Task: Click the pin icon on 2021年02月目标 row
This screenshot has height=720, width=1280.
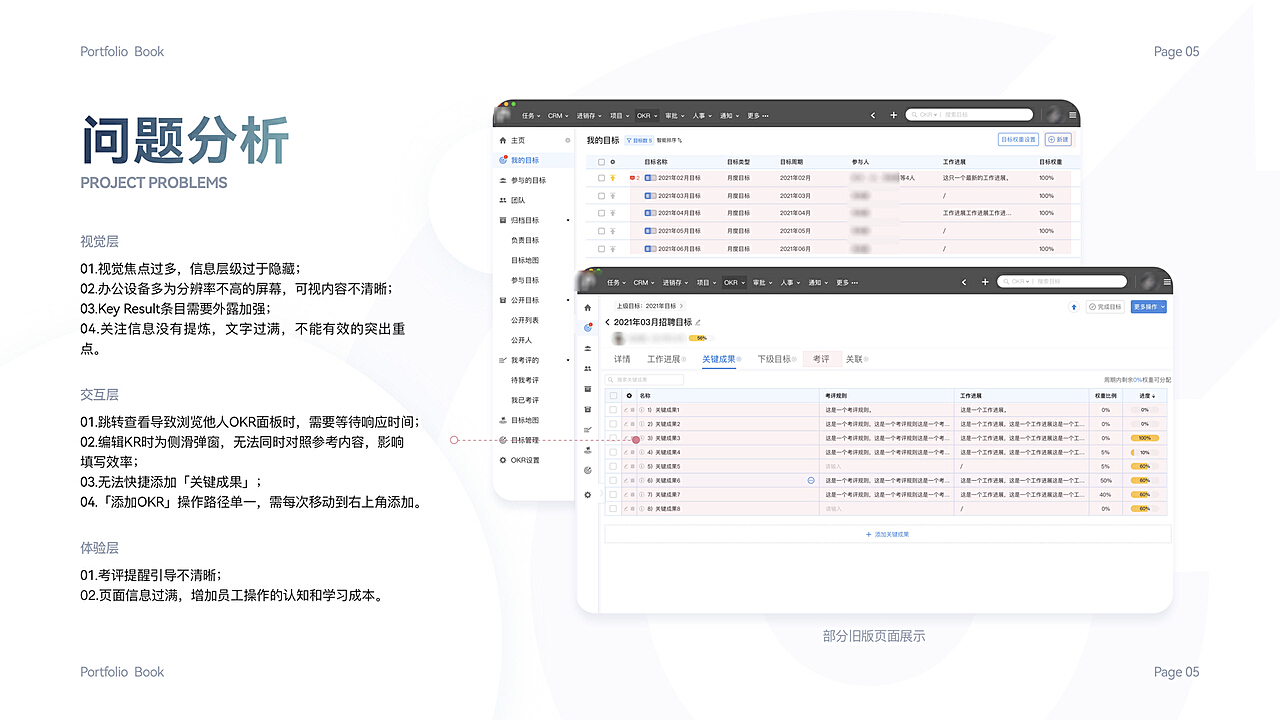Action: tap(613, 178)
